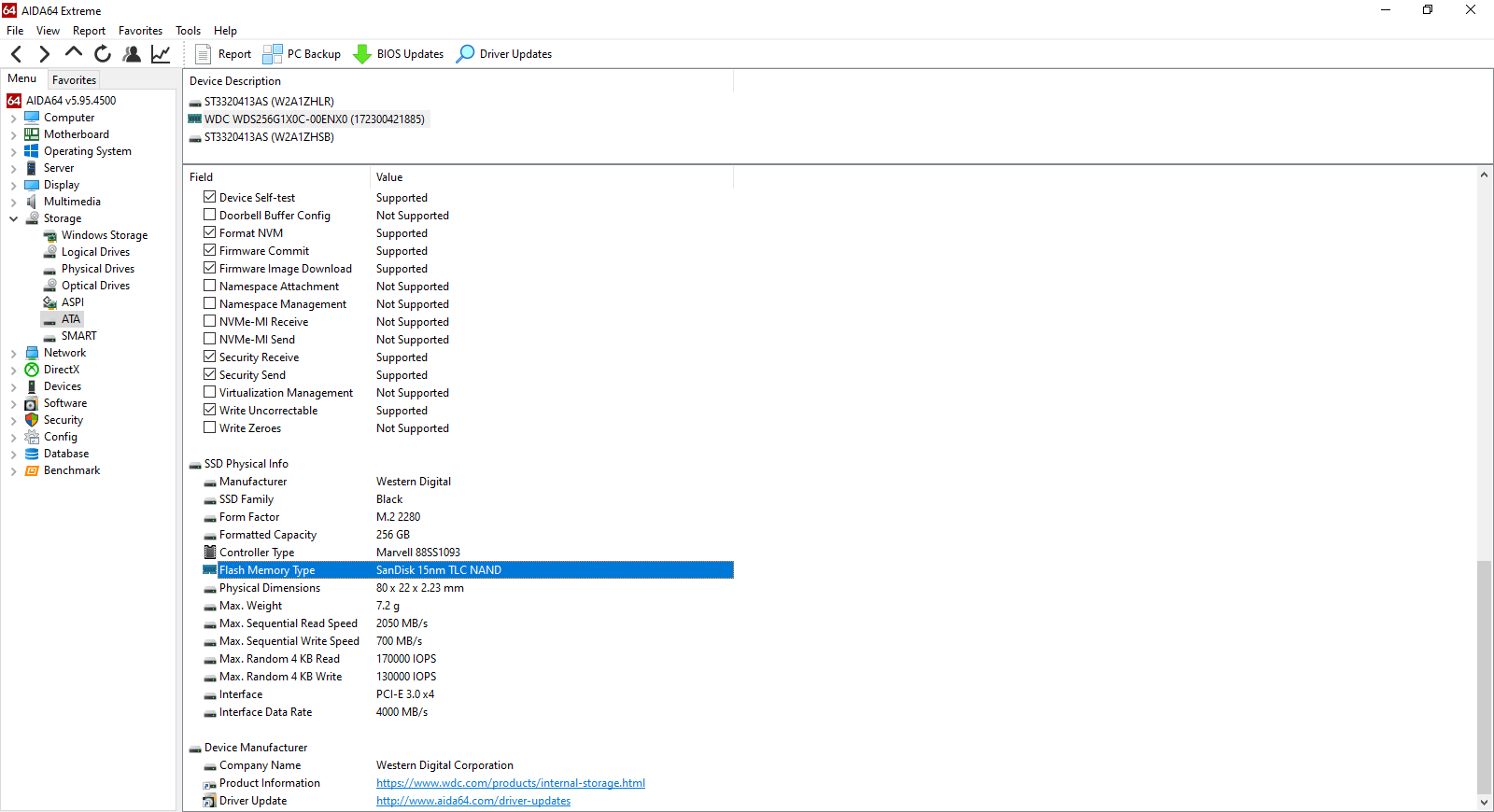Click the vertical scrollbar thumb
The image size is (1494, 812).
1484,677
